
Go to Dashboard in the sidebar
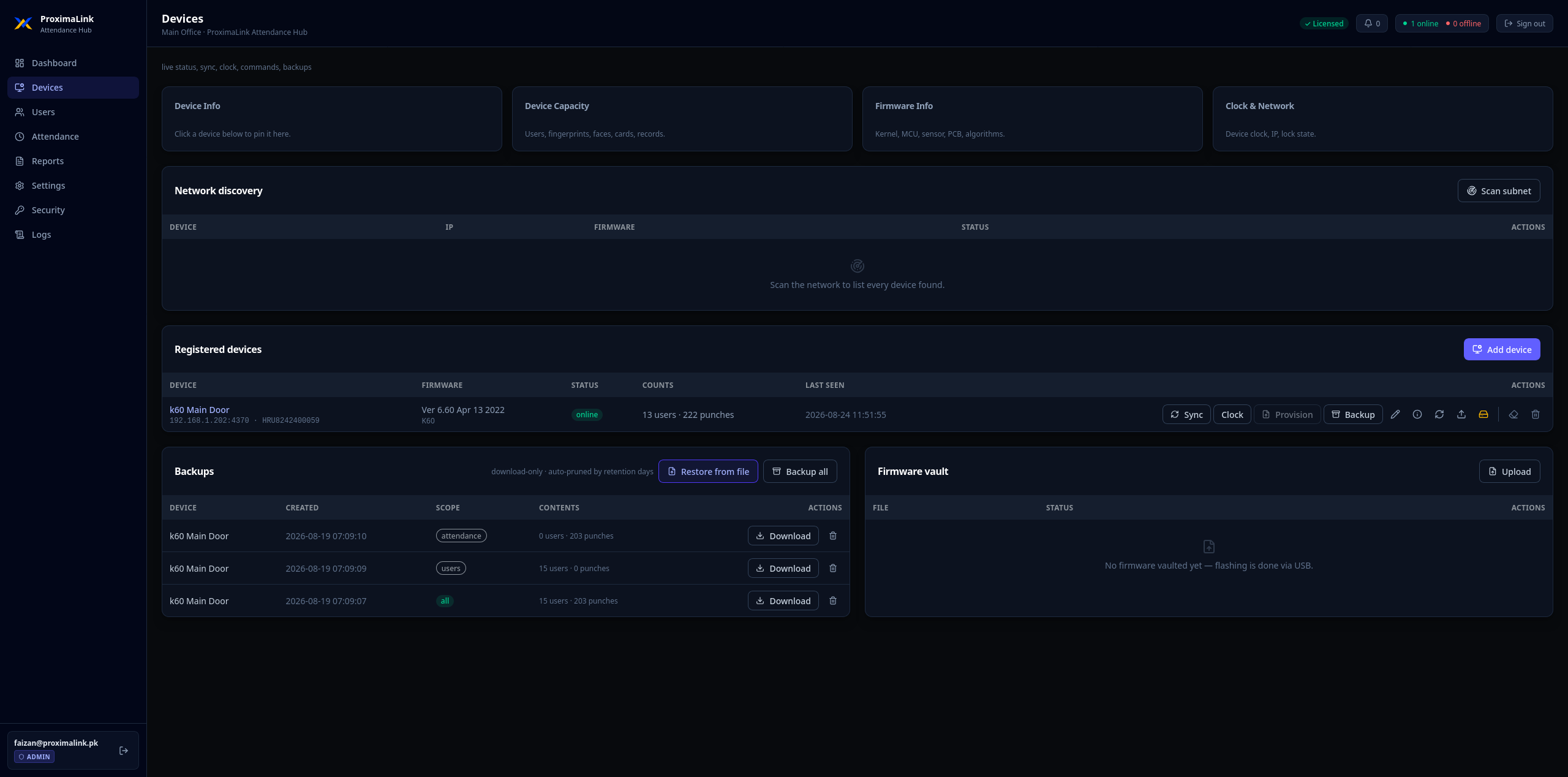click(73, 63)
